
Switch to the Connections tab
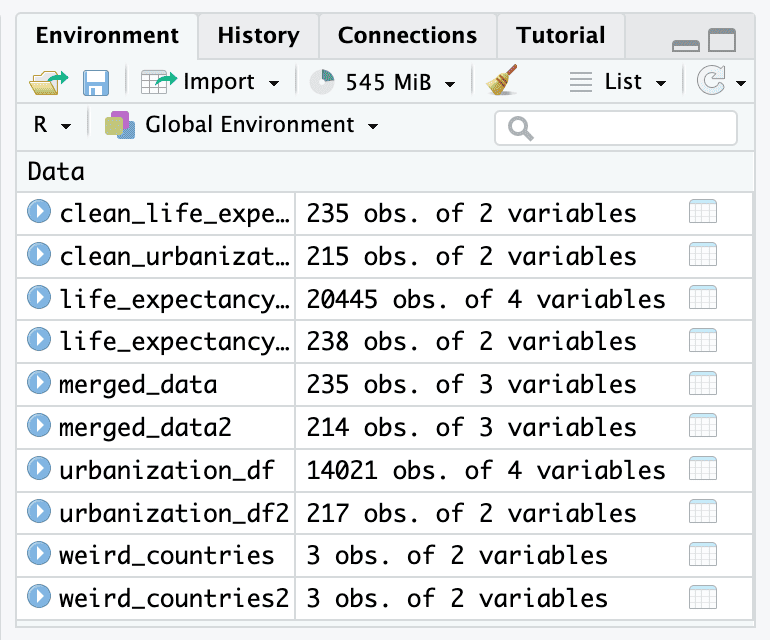407,36
